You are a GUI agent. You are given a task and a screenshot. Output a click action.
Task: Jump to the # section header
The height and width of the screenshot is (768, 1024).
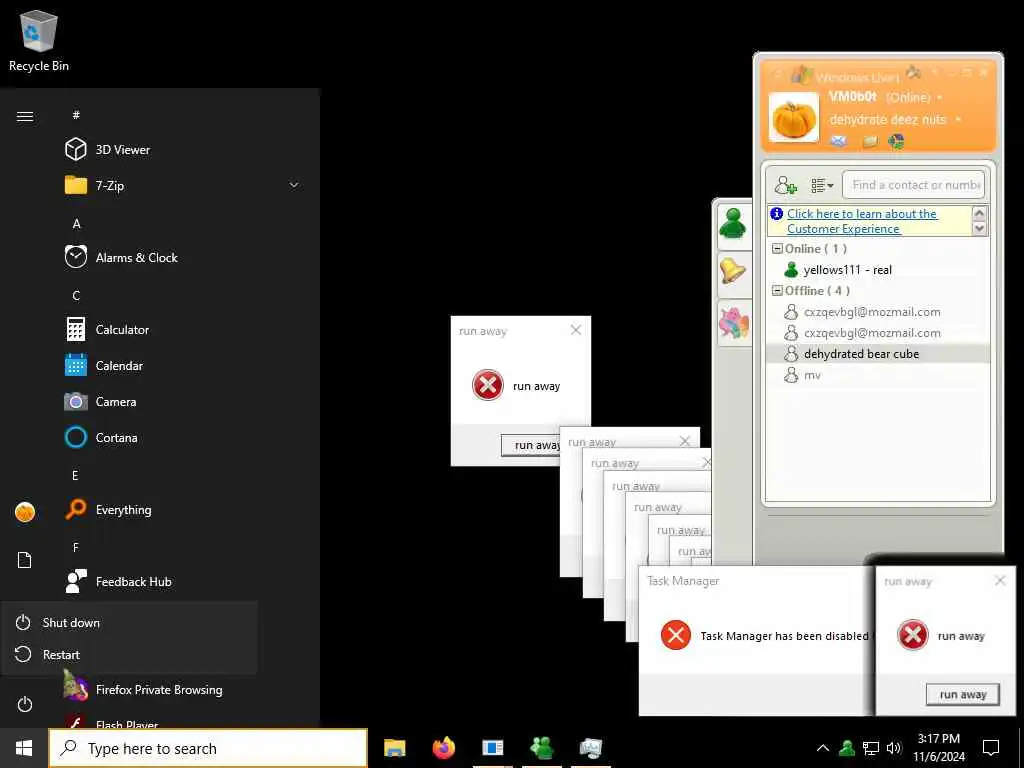(x=76, y=115)
